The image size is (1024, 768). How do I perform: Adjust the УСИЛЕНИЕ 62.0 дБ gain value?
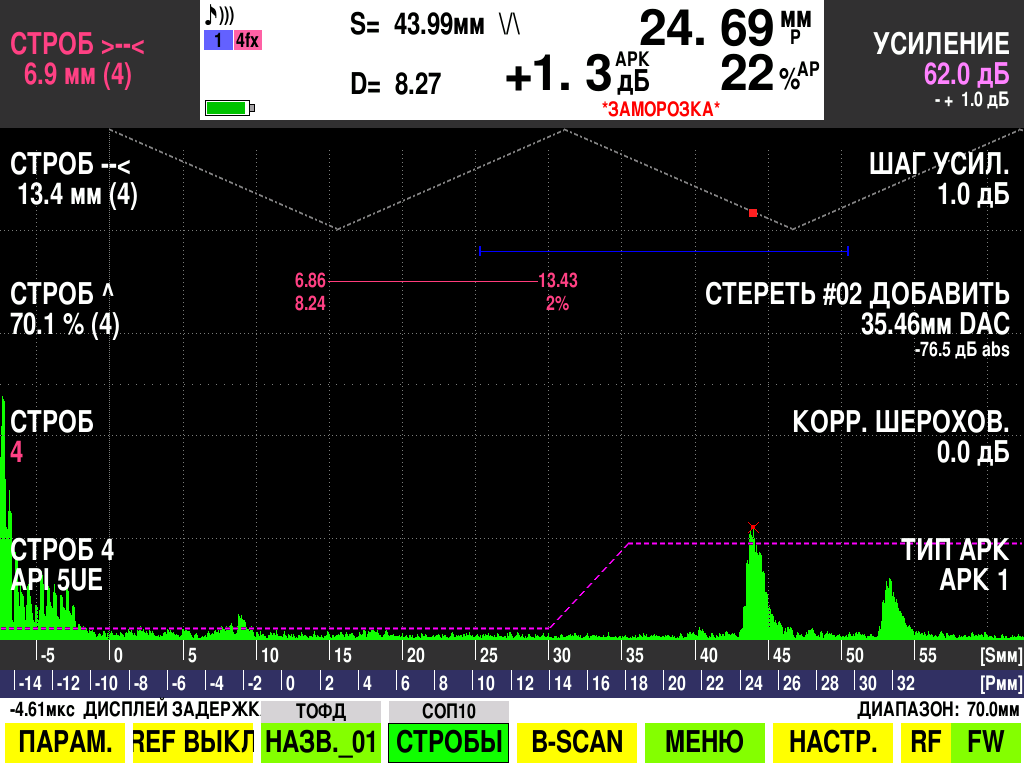940,60
